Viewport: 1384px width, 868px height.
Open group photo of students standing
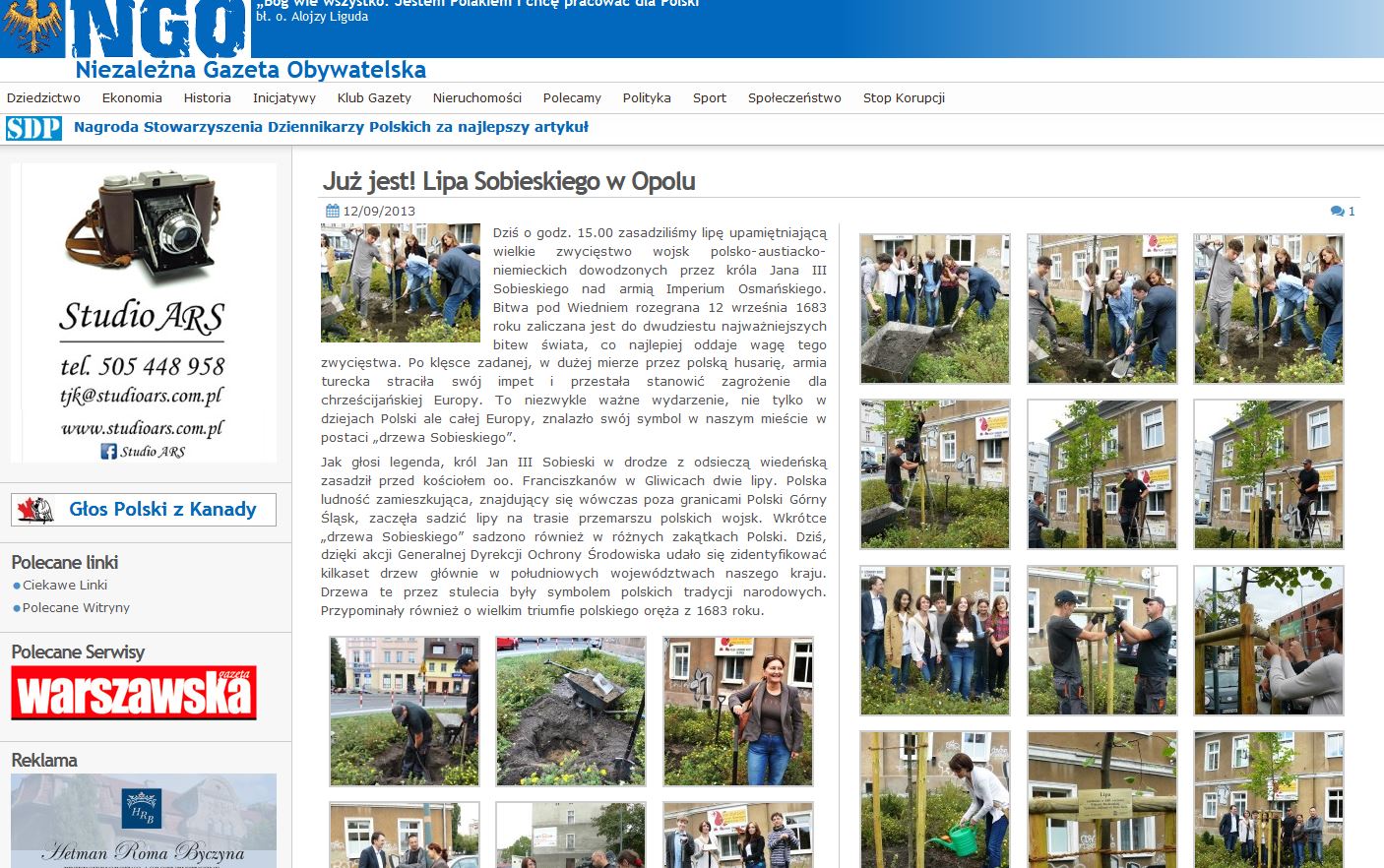point(935,641)
